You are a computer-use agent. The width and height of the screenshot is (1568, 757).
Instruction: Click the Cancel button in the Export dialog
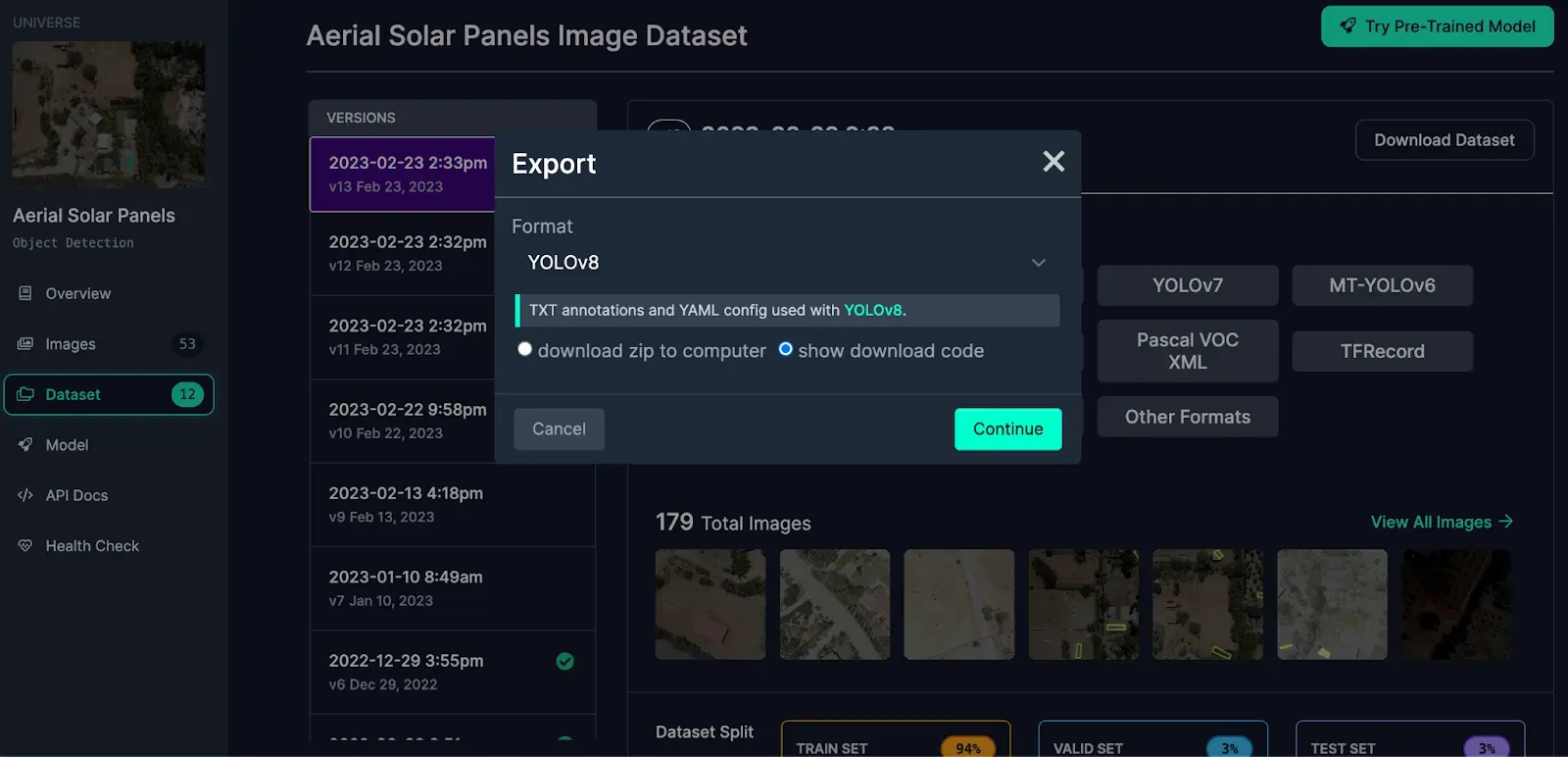click(x=559, y=429)
